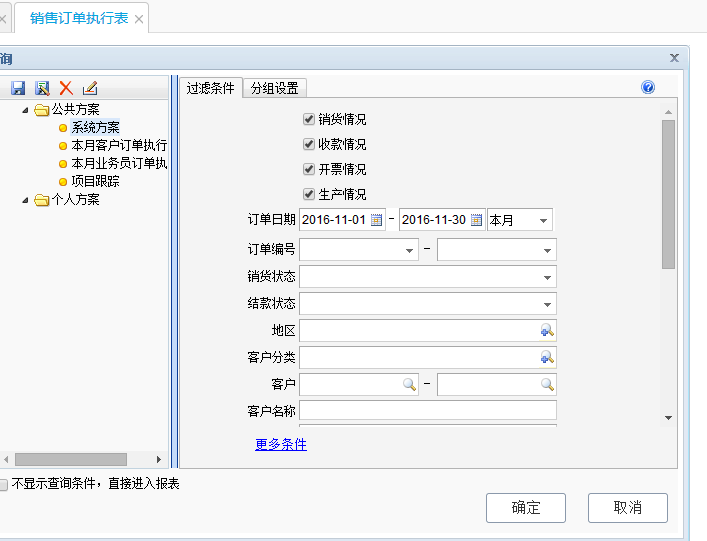The image size is (707, 541).
Task: Click the rename scheme pencil icon
Action: (x=90, y=88)
